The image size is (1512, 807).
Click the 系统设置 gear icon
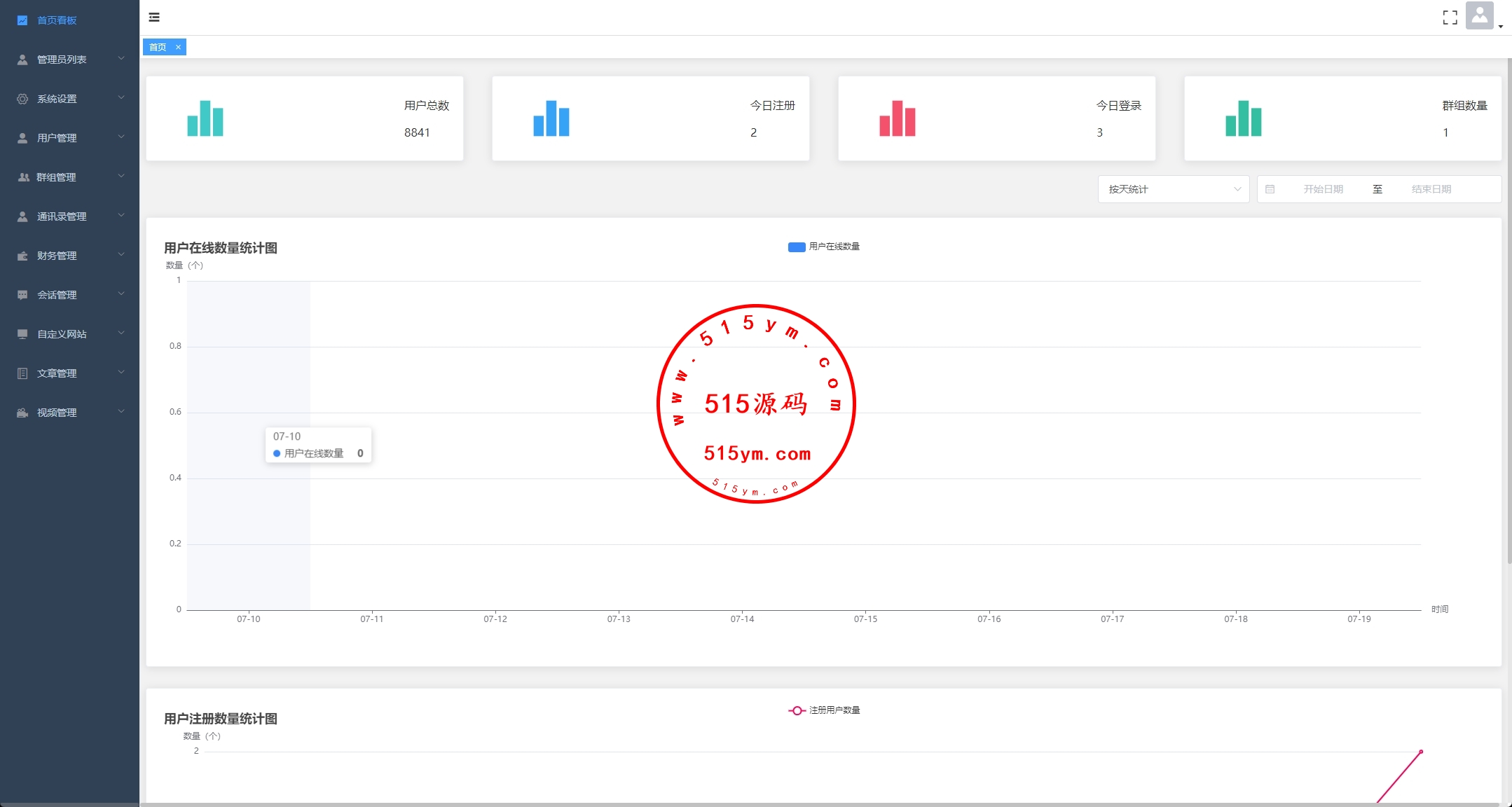[22, 99]
